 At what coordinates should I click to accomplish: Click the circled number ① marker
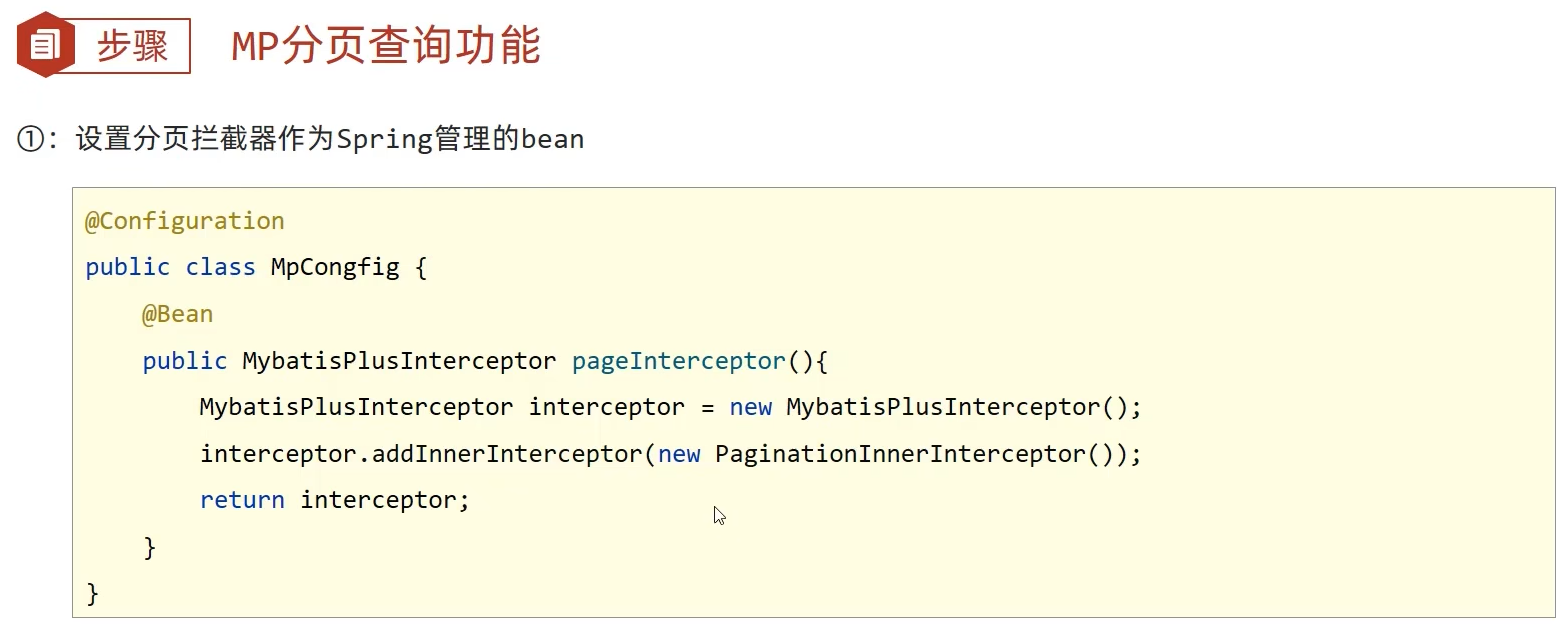click(x=31, y=139)
